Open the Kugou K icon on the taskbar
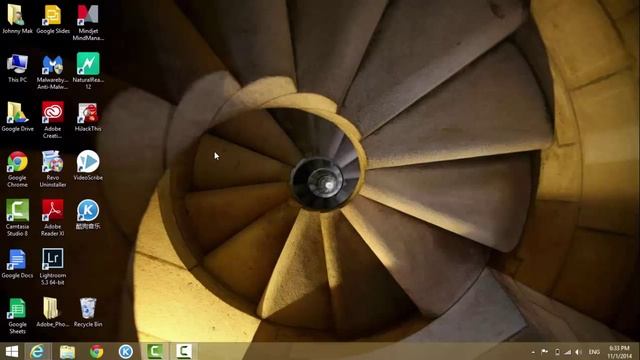This screenshot has width=640, height=360. click(x=126, y=351)
